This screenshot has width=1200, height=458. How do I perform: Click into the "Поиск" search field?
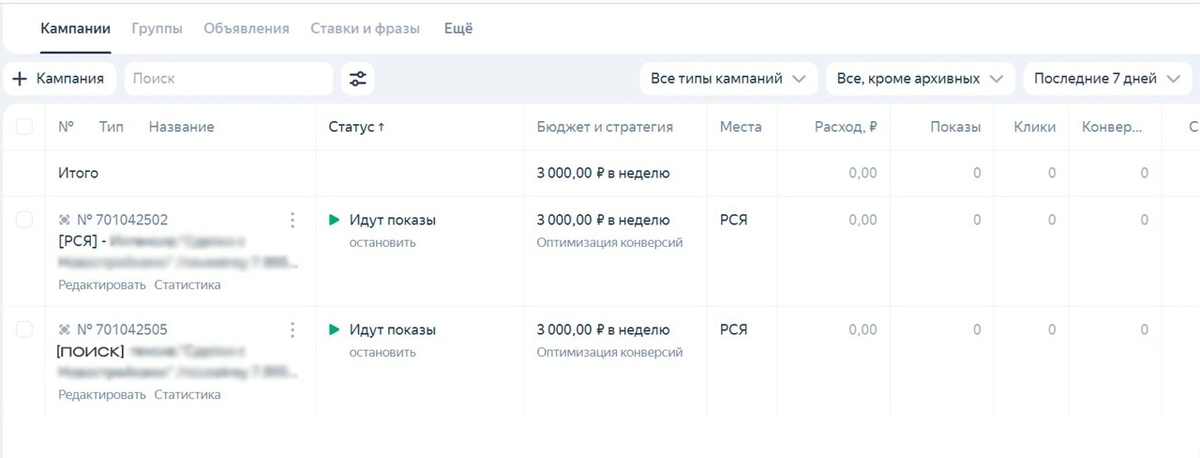click(230, 79)
